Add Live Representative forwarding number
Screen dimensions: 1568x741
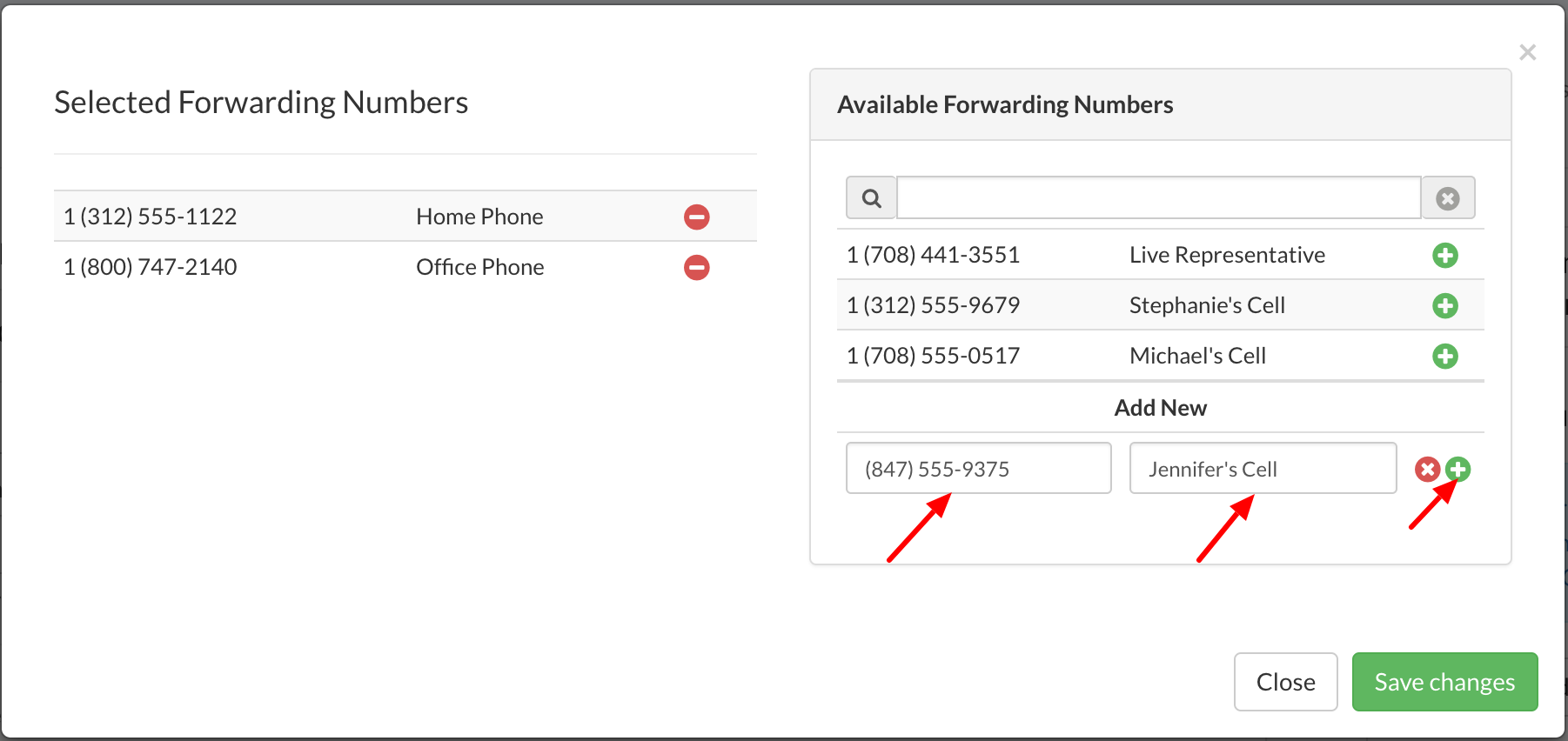tap(1445, 255)
